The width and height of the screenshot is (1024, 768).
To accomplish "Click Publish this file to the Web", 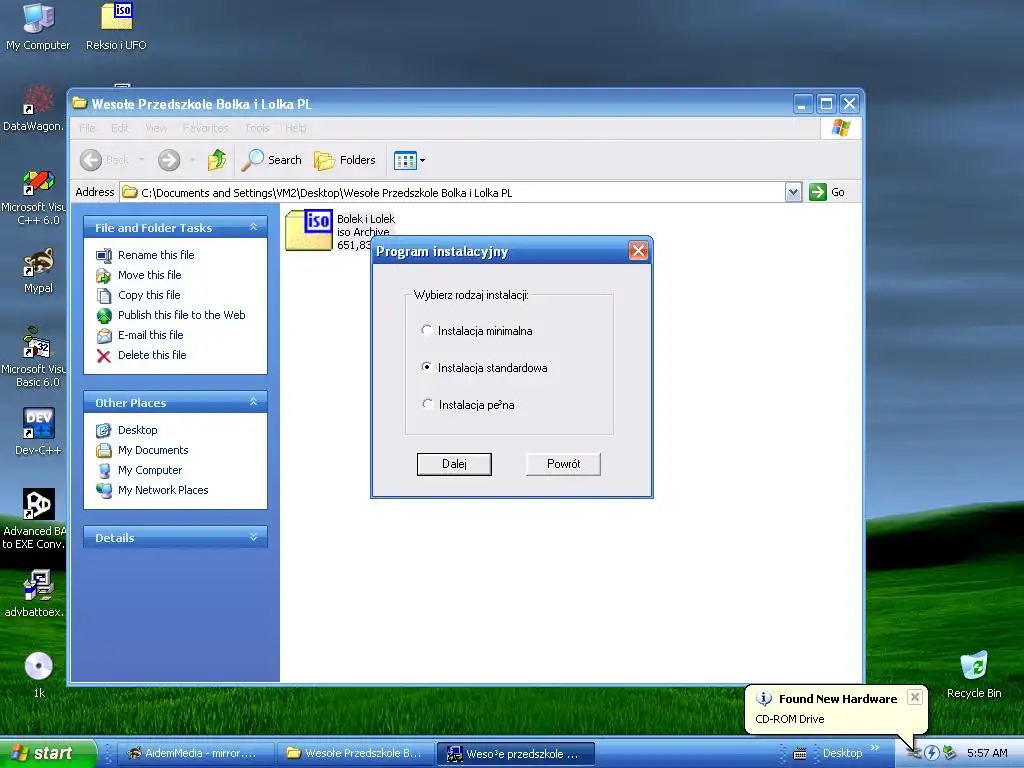I will pyautogui.click(x=182, y=315).
